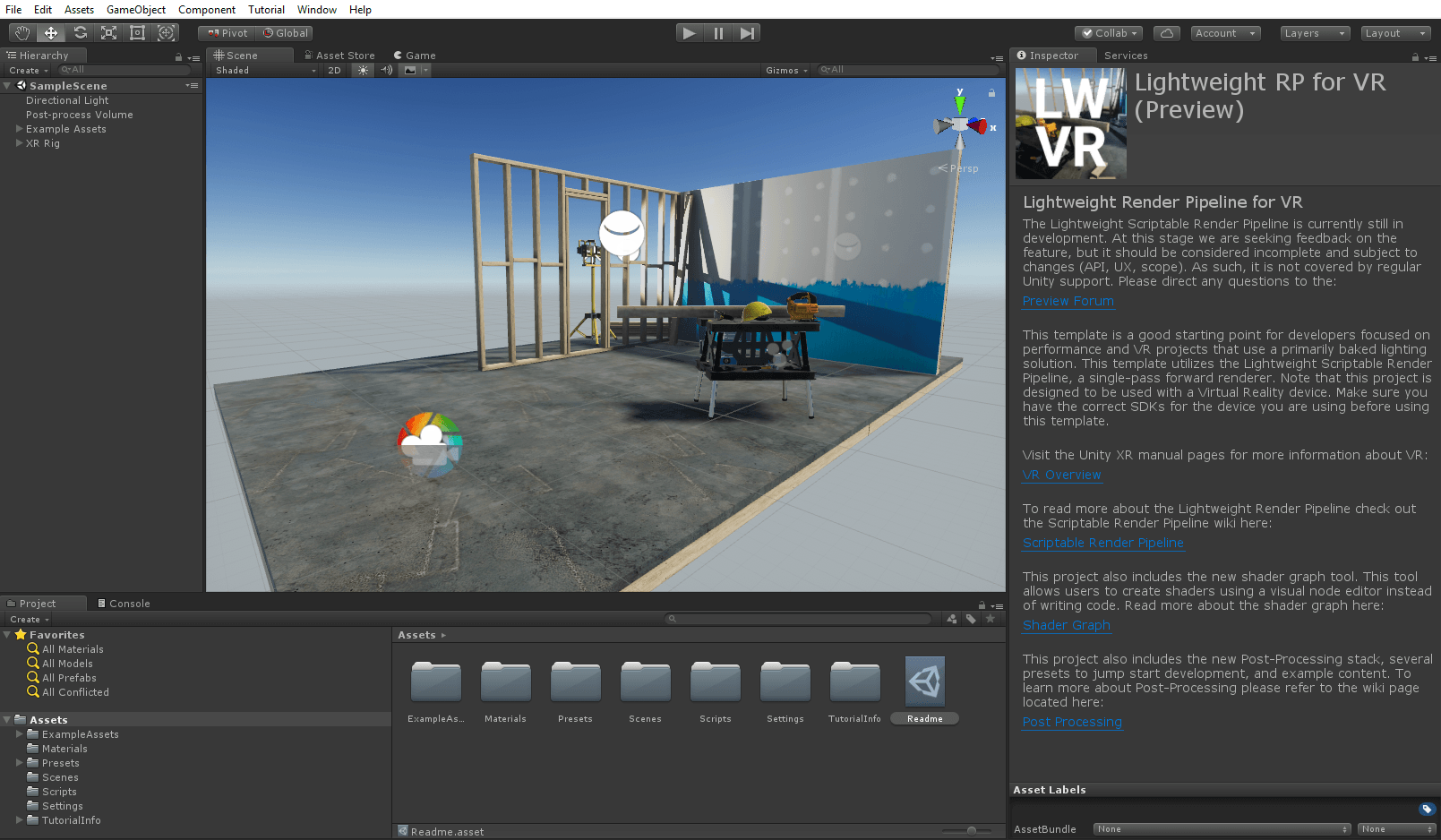
Task: Open the Gizmos dropdown
Action: (x=785, y=70)
